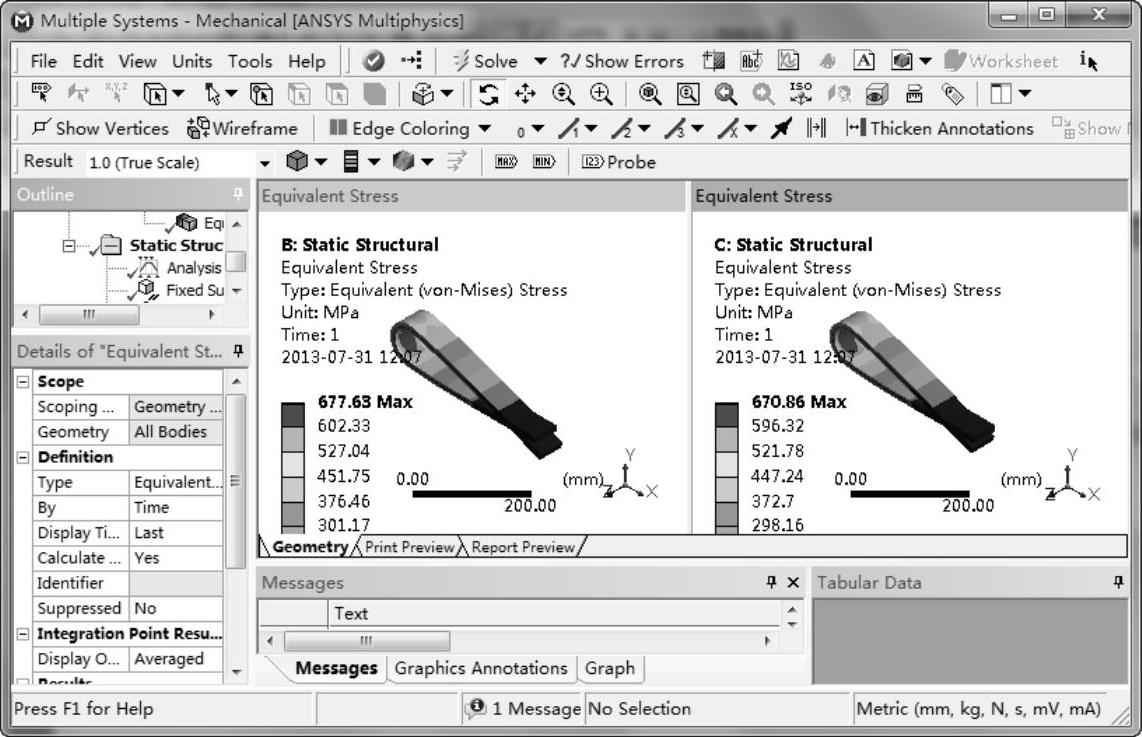Open the File menu
Image resolution: width=1142 pixels, height=737 pixels.
pyautogui.click(x=44, y=61)
